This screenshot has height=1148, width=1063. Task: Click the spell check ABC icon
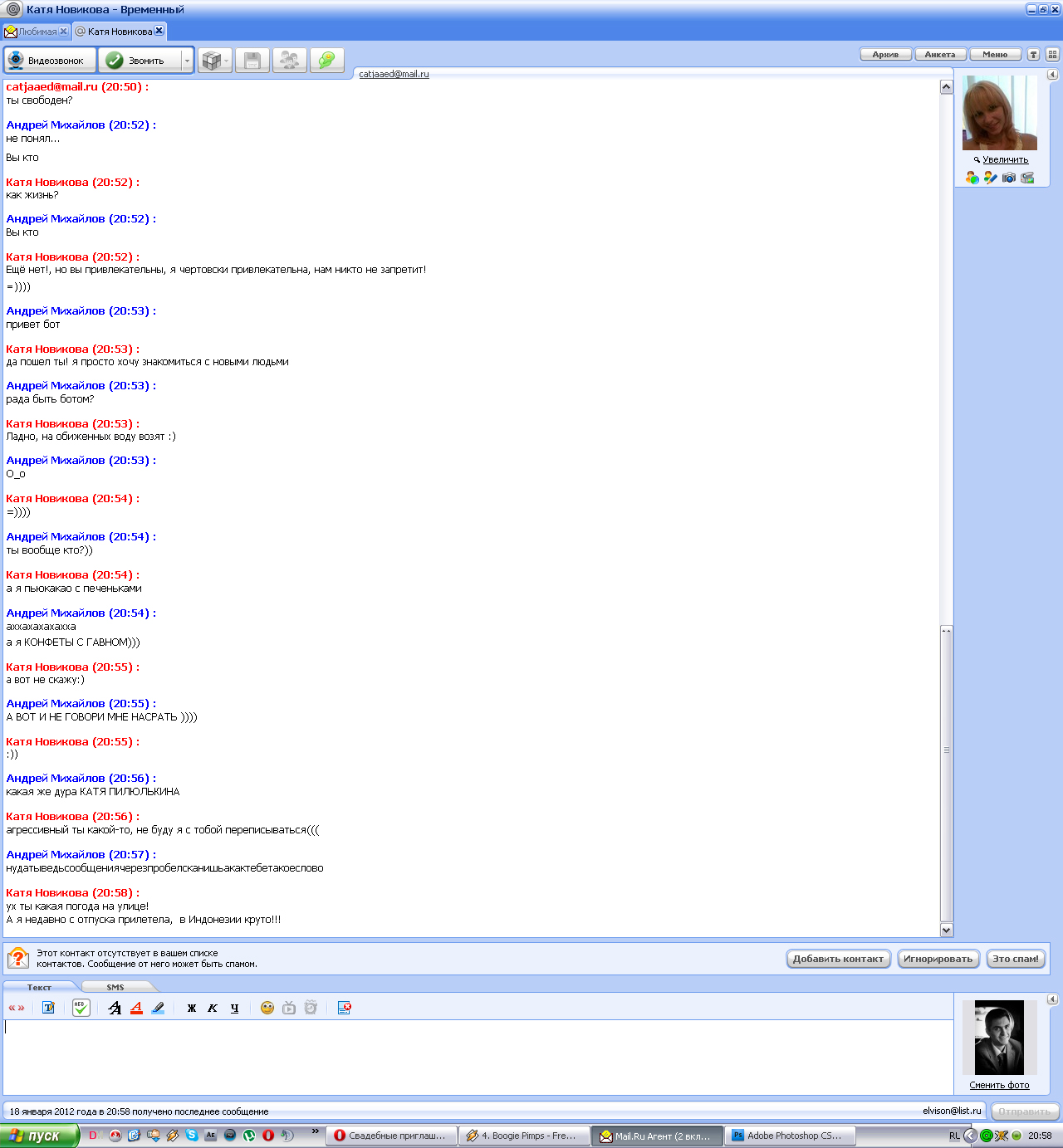tap(81, 1008)
